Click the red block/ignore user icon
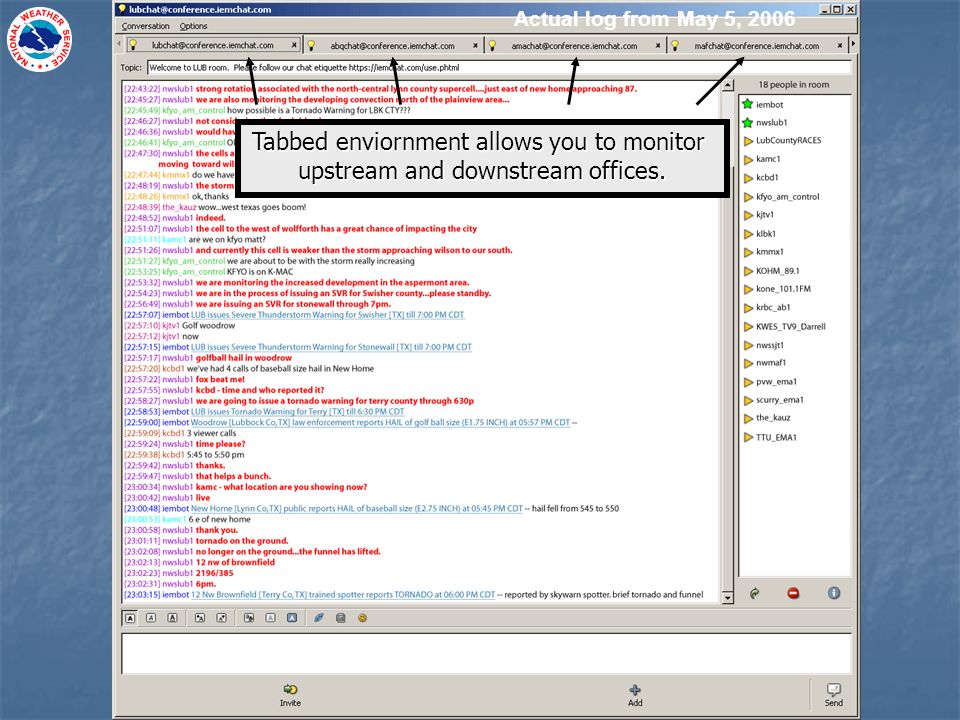 [793, 593]
